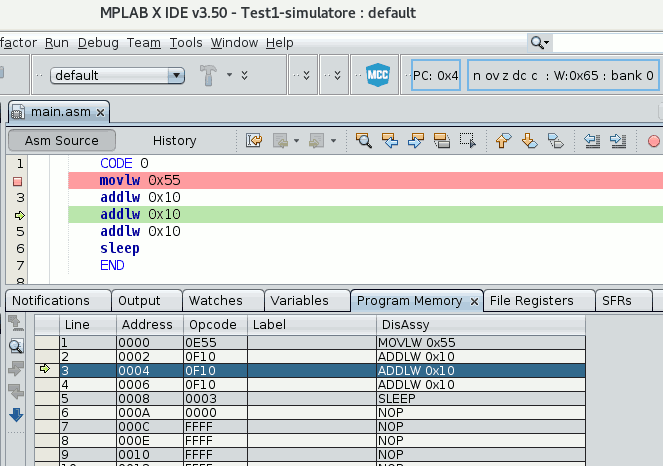The height and width of the screenshot is (466, 663).
Task: Toggle the Asm Source view button
Action: [x=62, y=141]
